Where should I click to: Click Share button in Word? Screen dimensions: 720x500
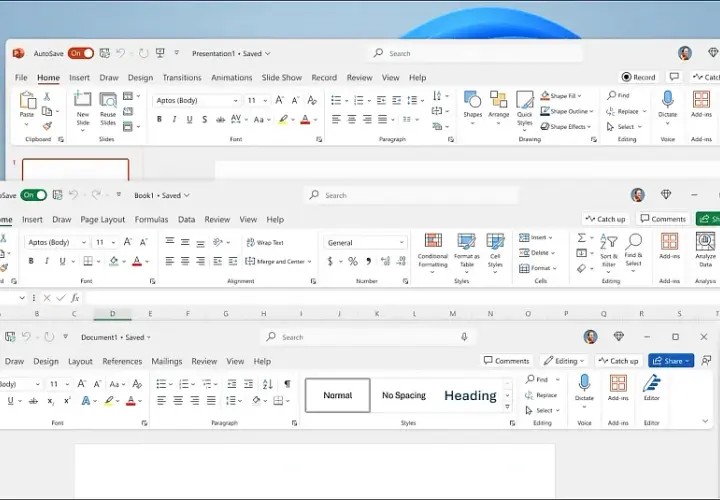[671, 361]
